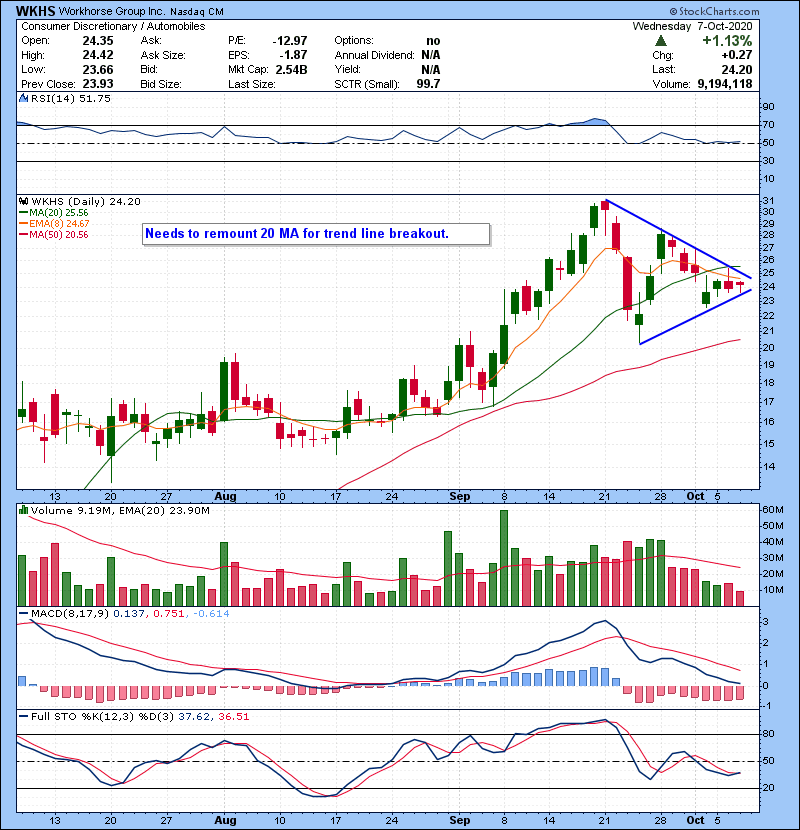The image size is (800, 830).
Task: Click the MACD(8,17,9) indicator label
Action: click(70, 614)
